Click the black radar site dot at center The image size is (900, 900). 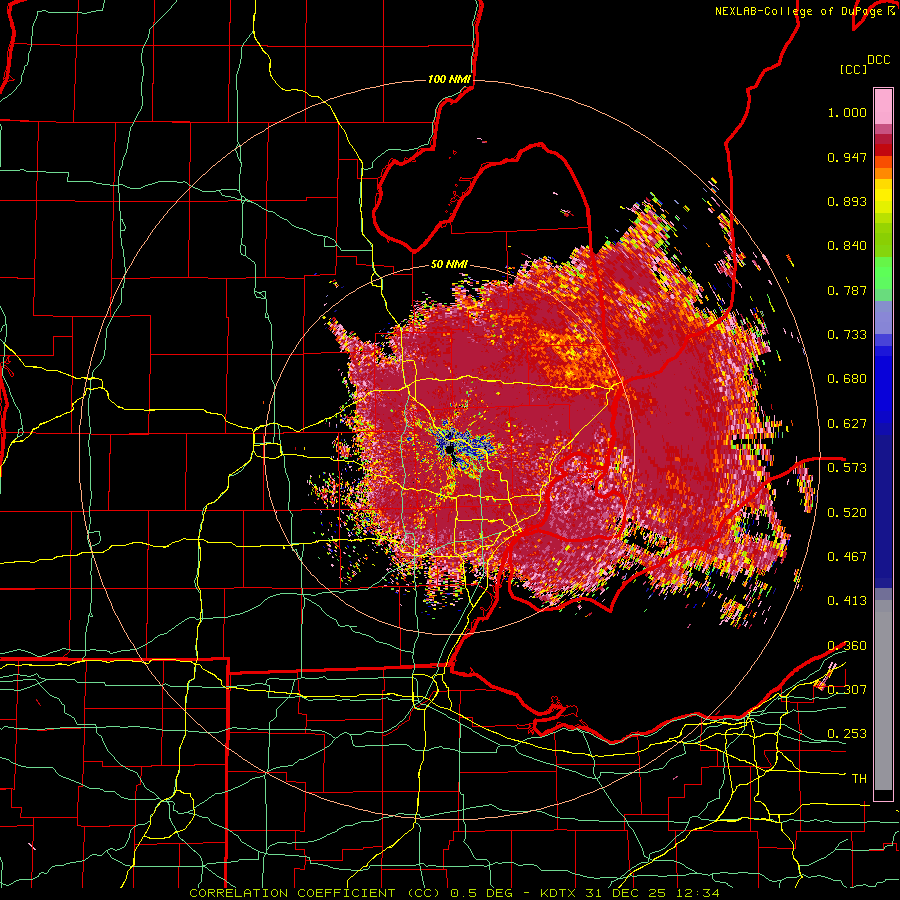coord(449,449)
